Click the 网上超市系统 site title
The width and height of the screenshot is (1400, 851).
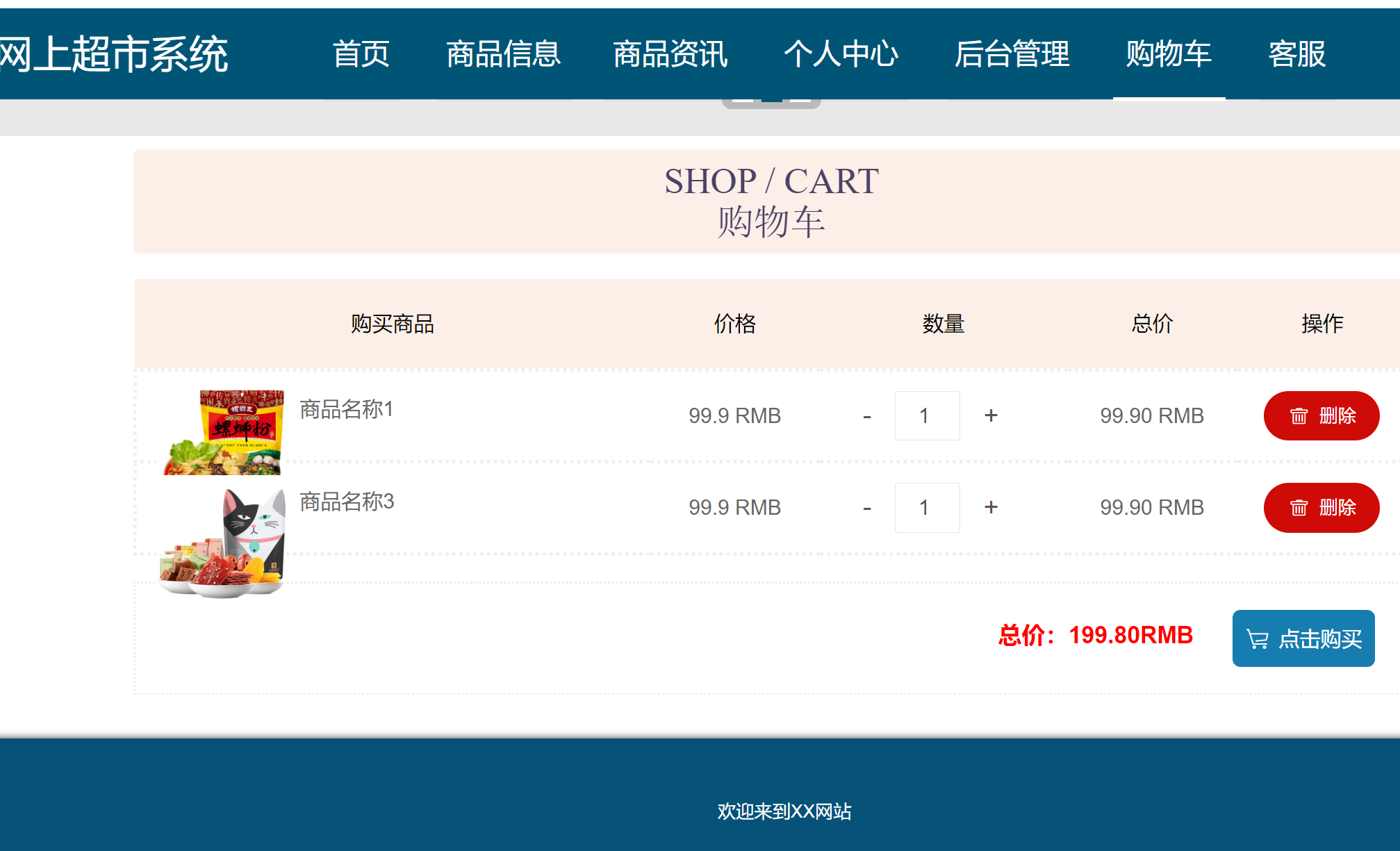point(113,54)
